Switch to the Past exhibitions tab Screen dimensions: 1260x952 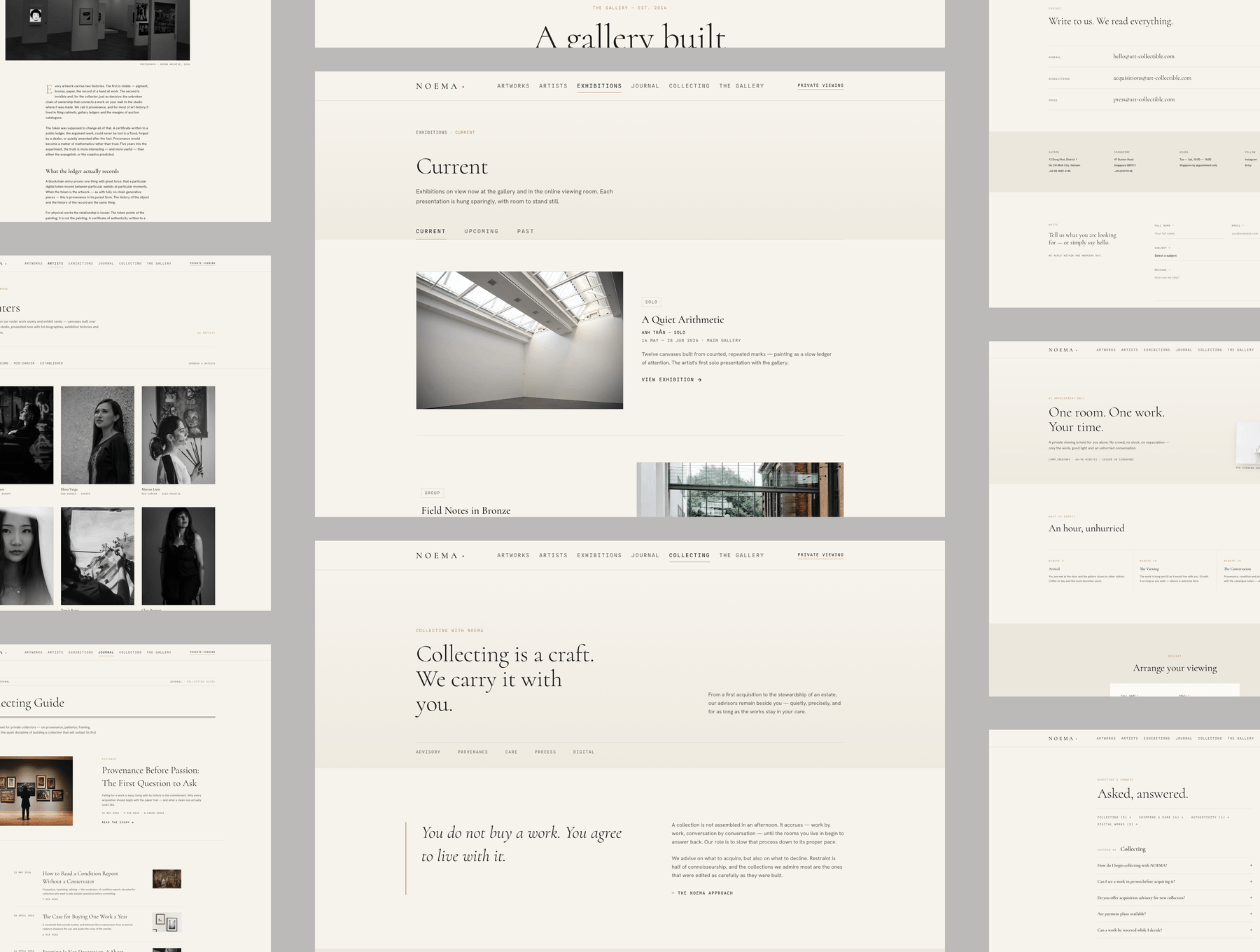pos(526,231)
